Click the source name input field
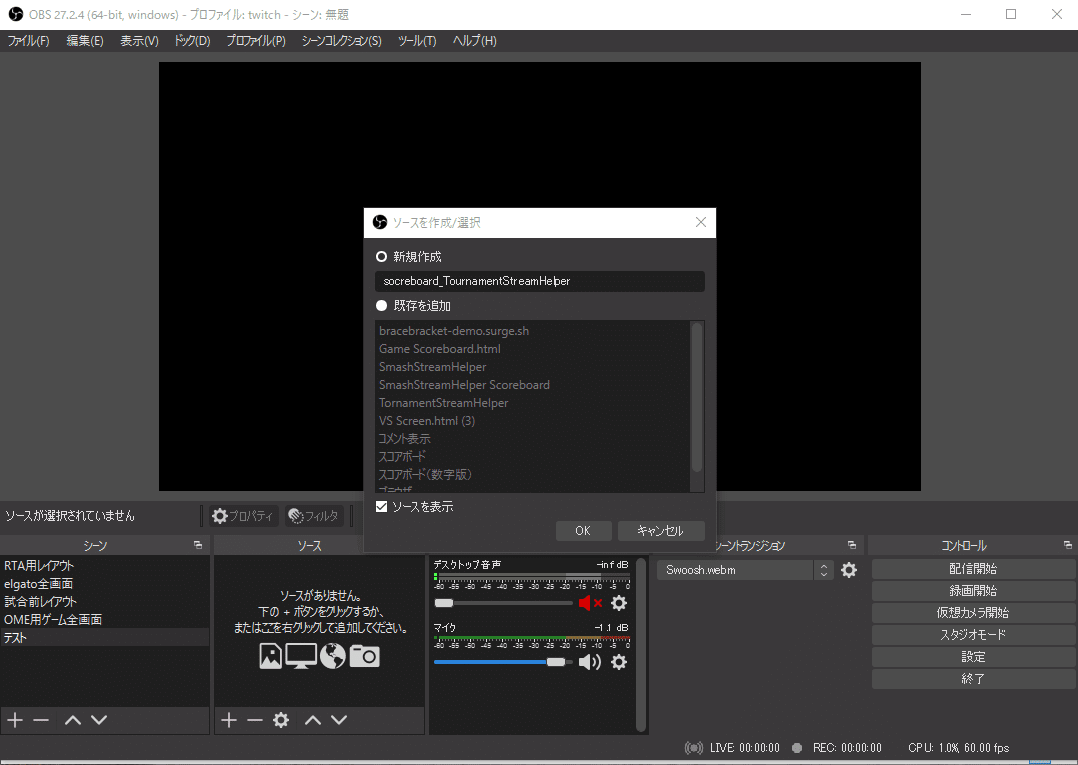This screenshot has width=1078, height=765. pyautogui.click(x=540, y=281)
